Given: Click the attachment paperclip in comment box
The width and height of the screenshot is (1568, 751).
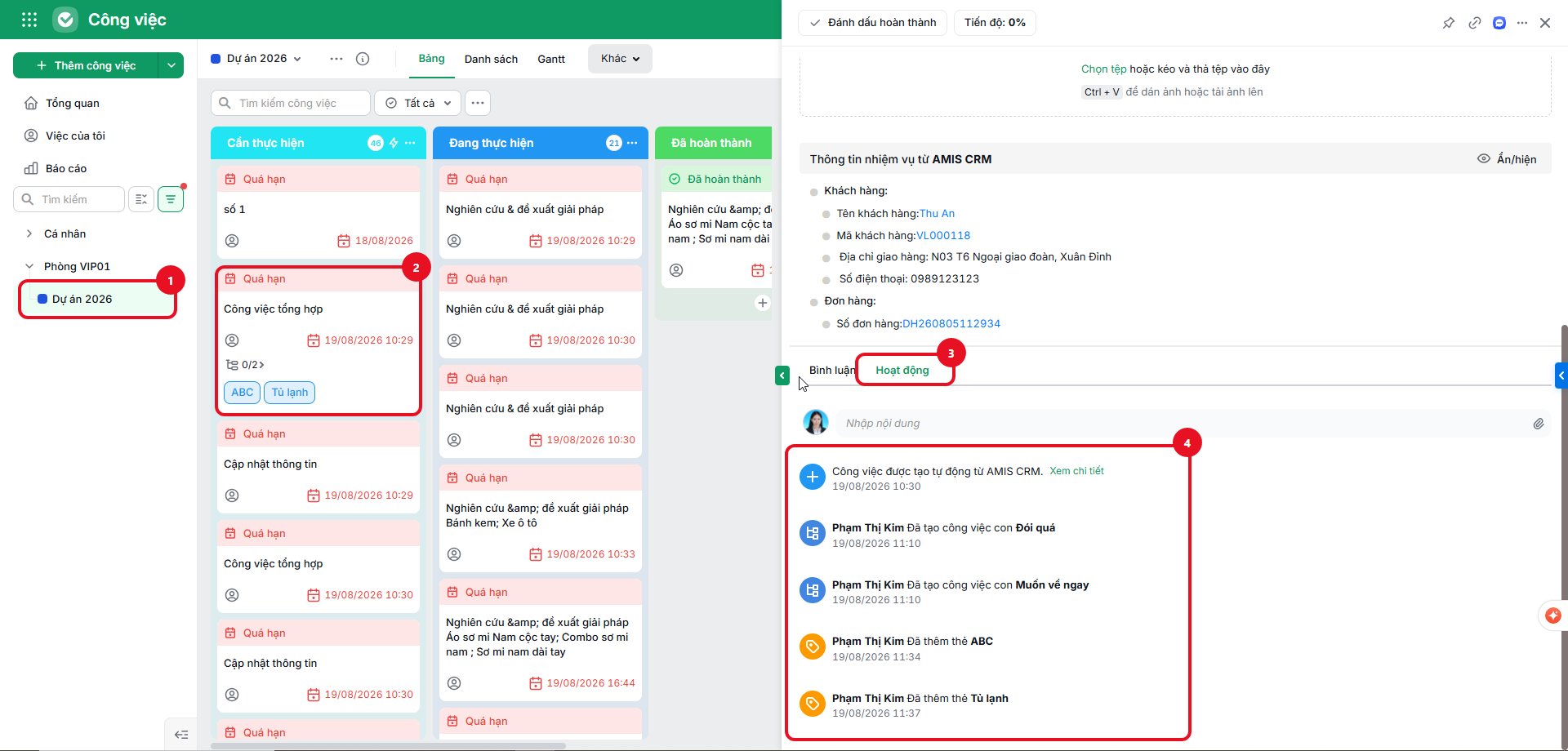Looking at the screenshot, I should pyautogui.click(x=1539, y=424).
